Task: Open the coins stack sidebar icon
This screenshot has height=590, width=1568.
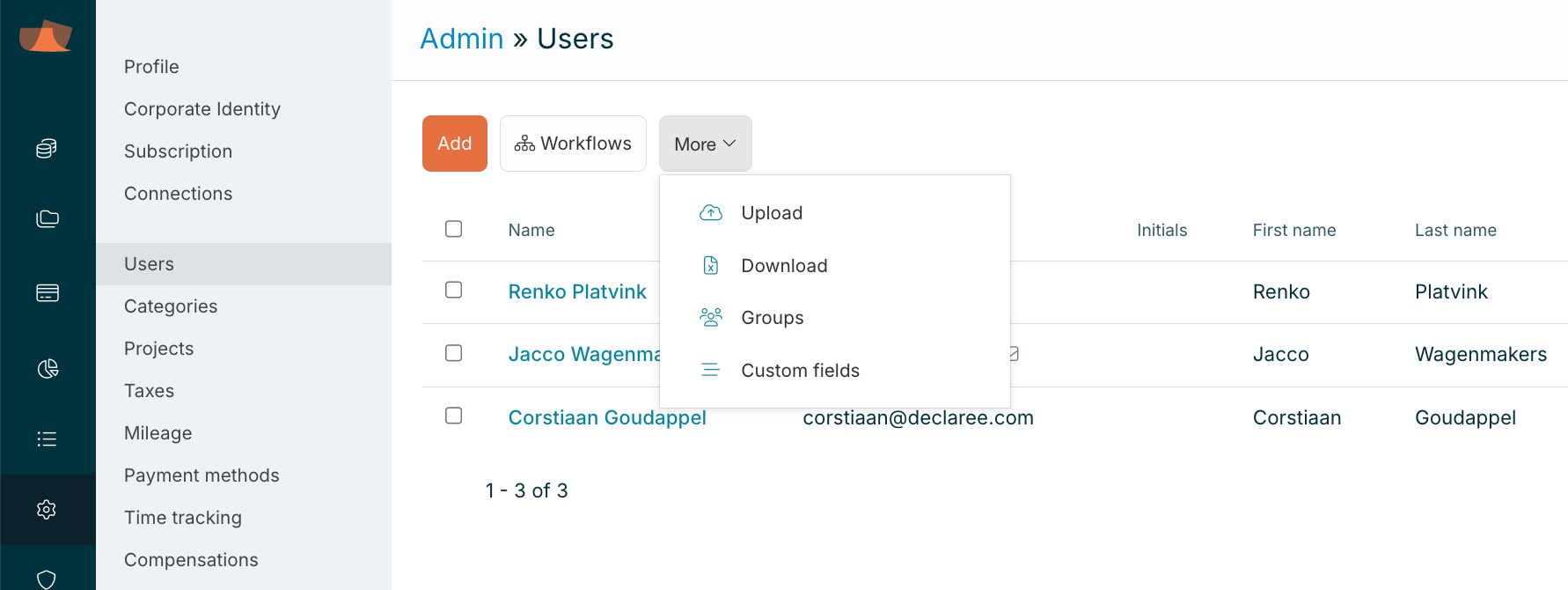Action: click(x=47, y=149)
